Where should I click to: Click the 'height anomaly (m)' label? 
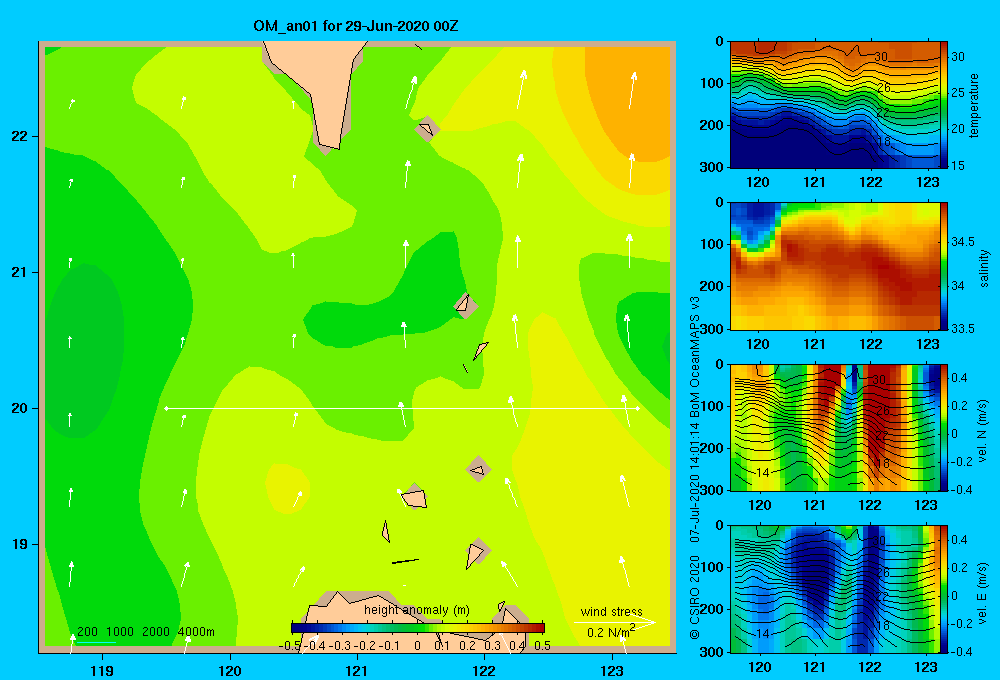click(x=417, y=610)
